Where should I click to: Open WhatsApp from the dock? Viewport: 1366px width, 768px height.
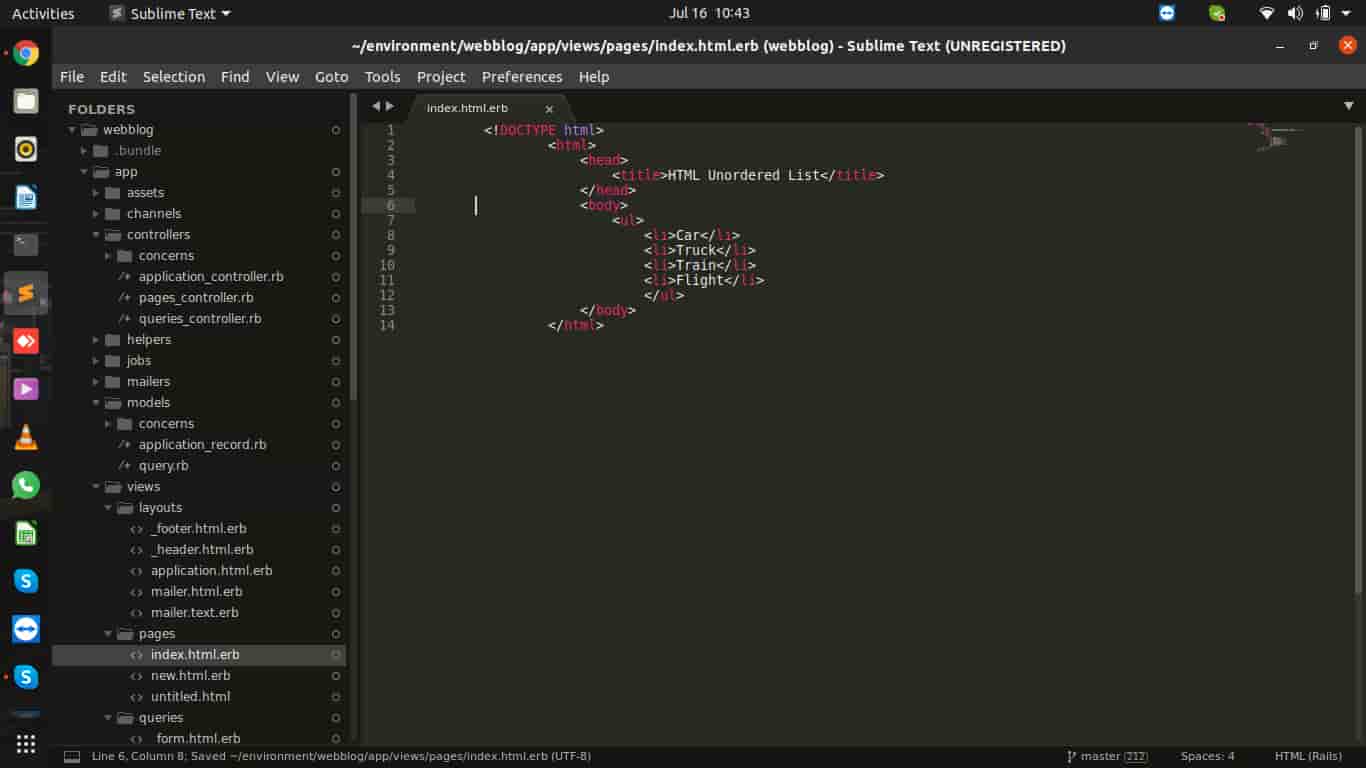(25, 487)
